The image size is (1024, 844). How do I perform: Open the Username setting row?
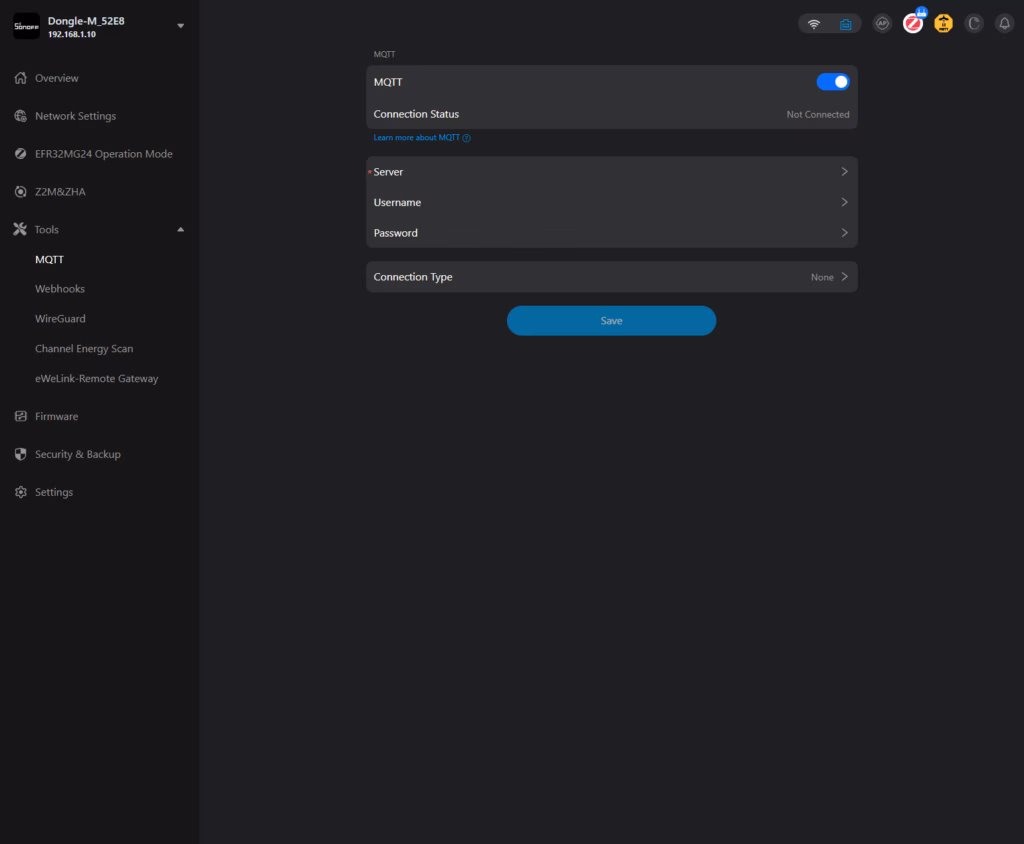[611, 202]
